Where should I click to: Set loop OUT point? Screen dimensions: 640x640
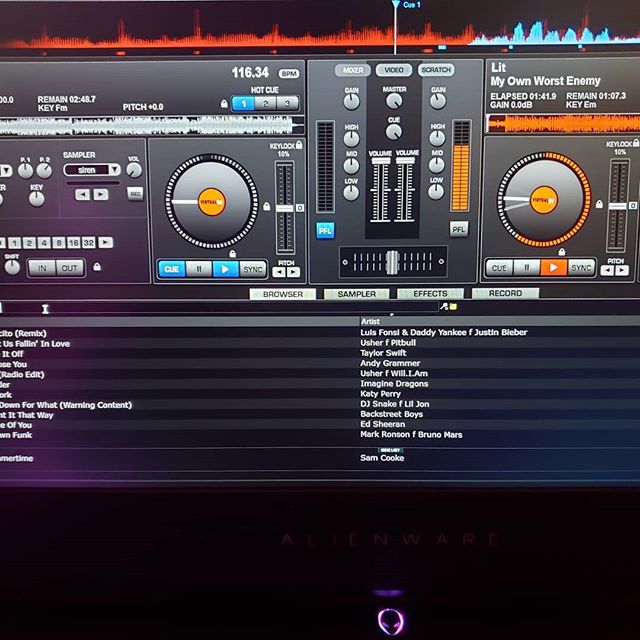[x=69, y=268]
